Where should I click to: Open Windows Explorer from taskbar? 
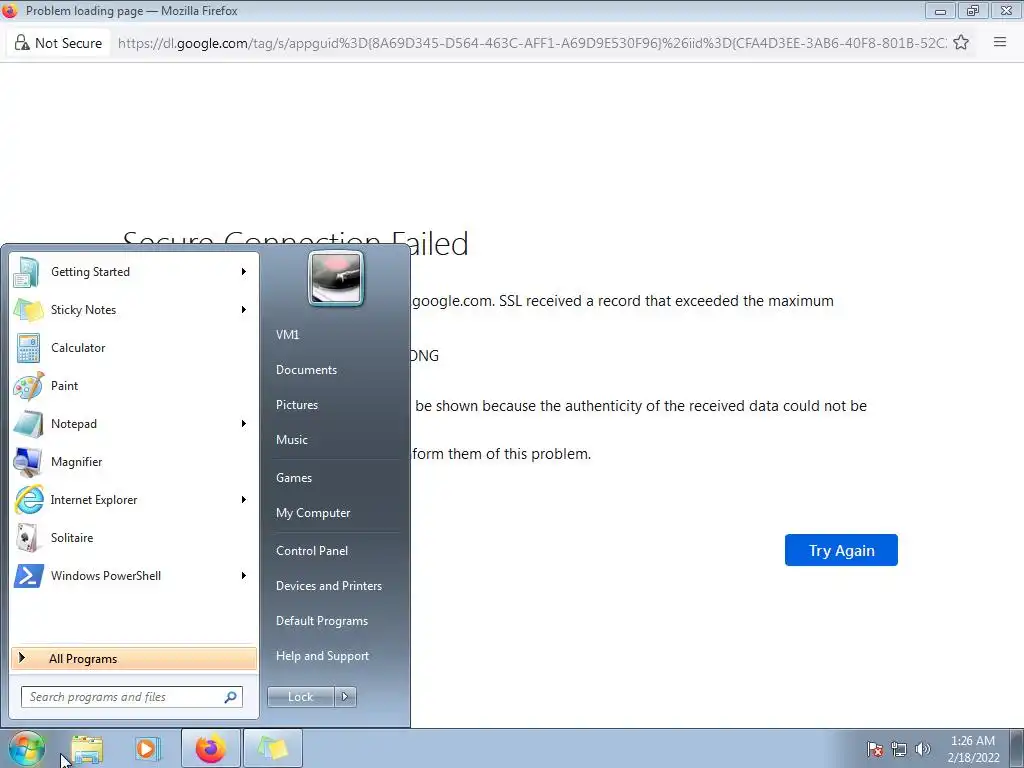(88, 749)
